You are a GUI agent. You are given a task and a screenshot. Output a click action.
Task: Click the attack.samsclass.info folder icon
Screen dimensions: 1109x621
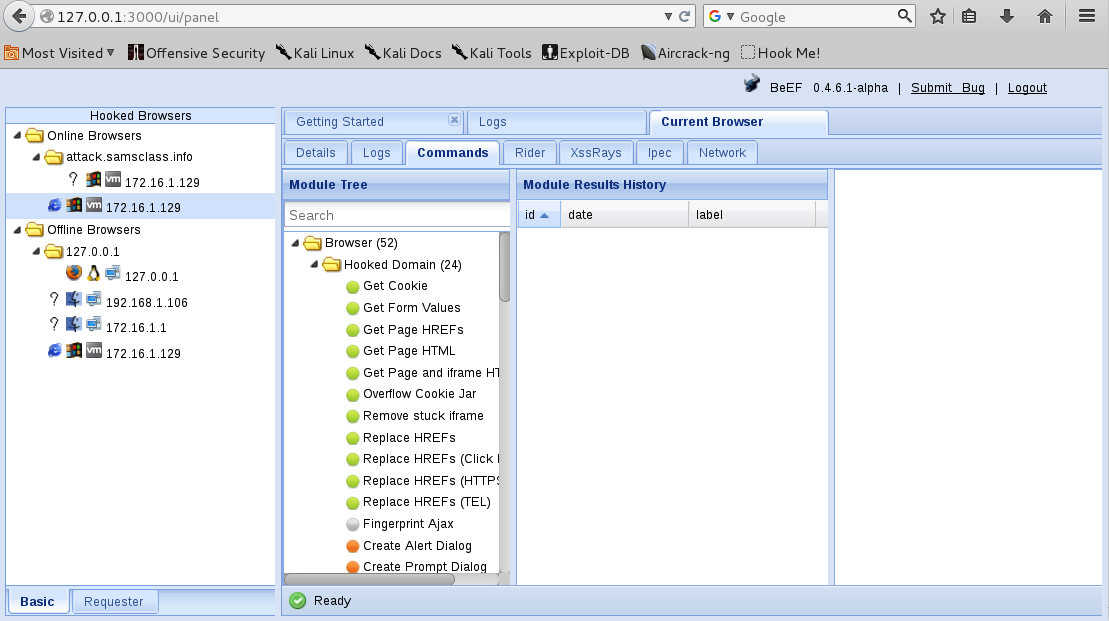point(53,157)
